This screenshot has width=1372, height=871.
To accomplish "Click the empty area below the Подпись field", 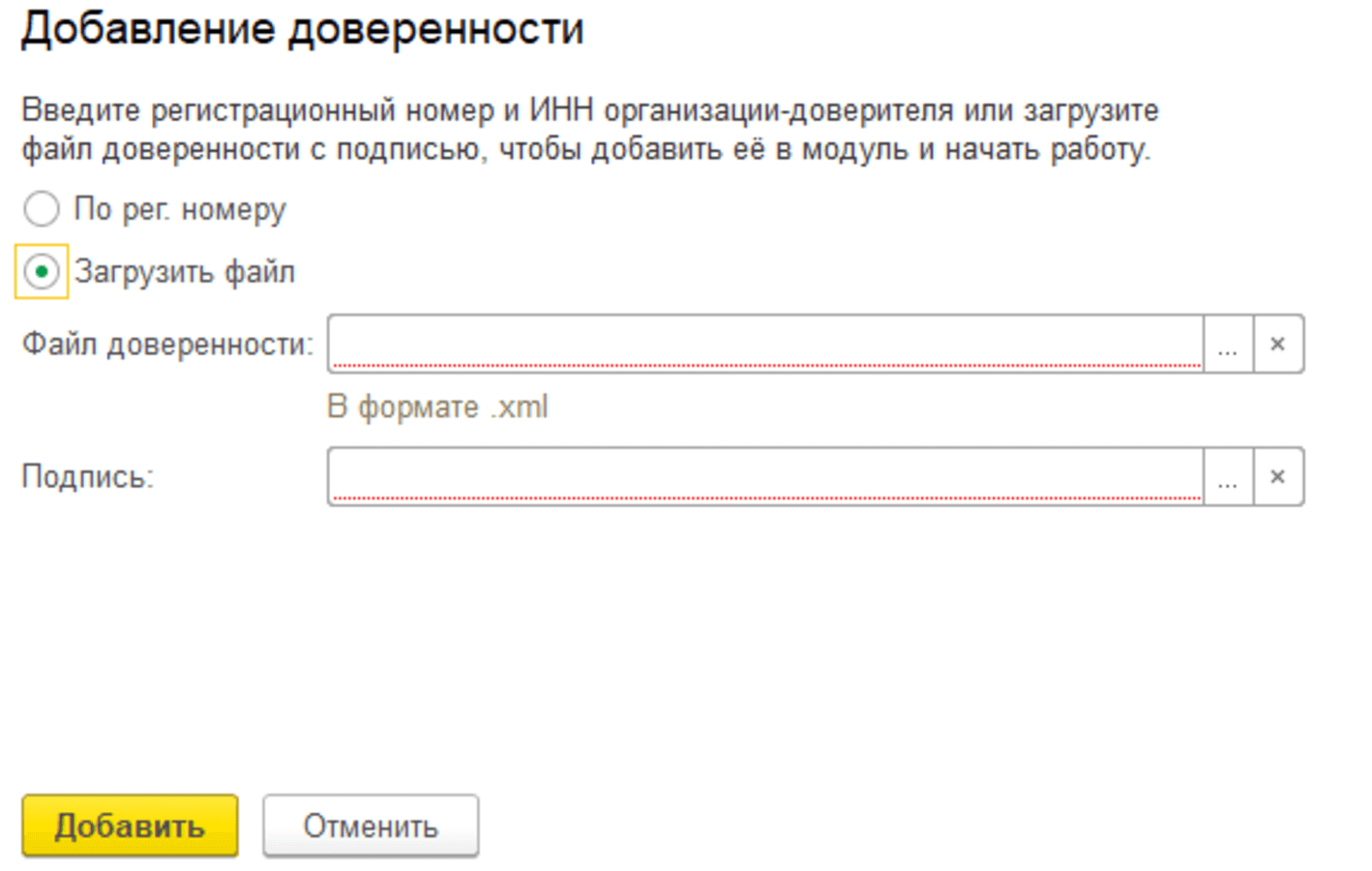I will point(677,639).
